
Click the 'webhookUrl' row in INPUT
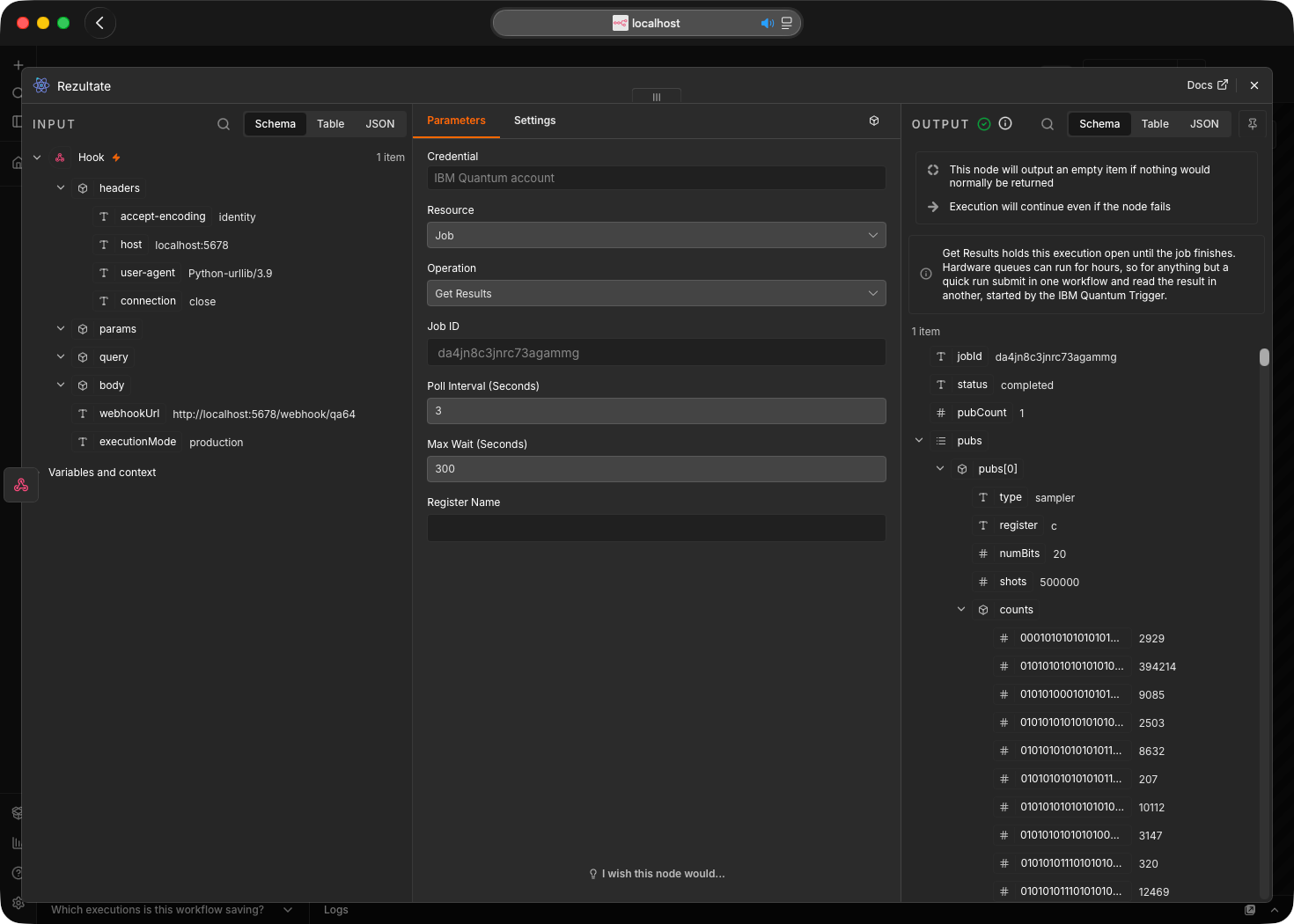pyautogui.click(x=216, y=414)
